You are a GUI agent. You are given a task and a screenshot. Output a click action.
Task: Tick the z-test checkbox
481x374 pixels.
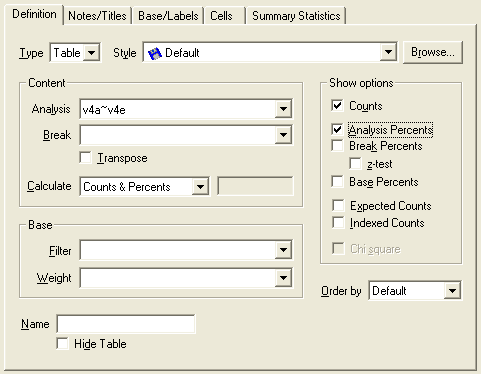[355, 164]
